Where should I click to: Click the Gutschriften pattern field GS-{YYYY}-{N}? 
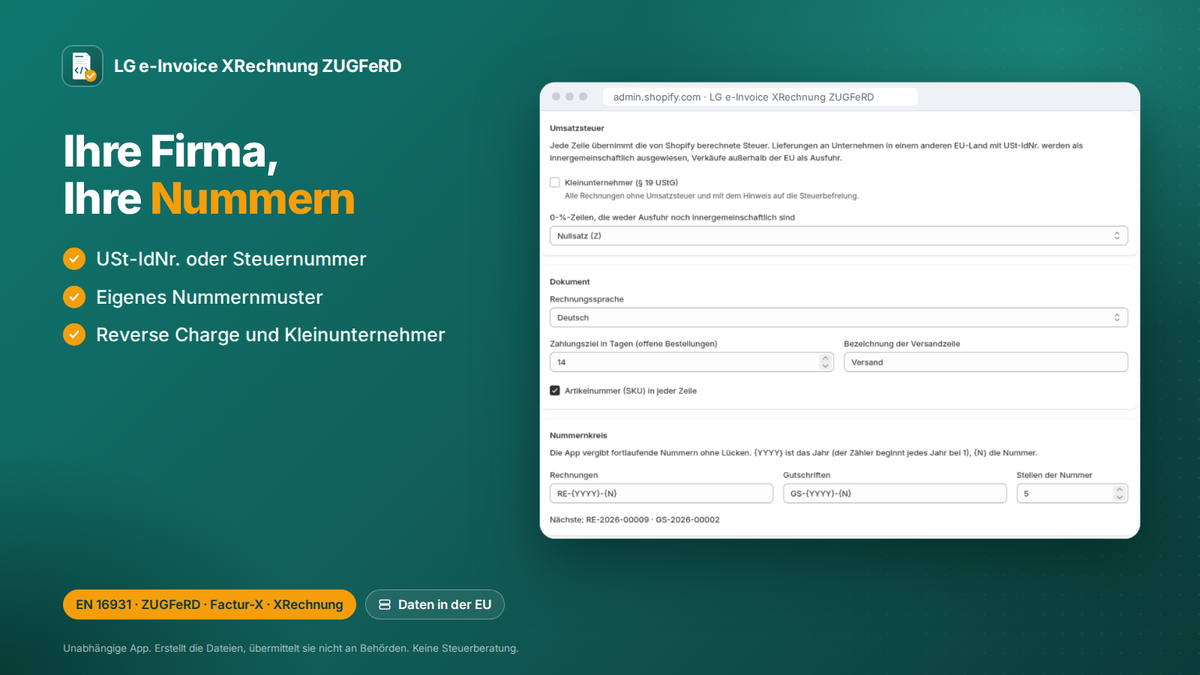pyautogui.click(x=895, y=493)
